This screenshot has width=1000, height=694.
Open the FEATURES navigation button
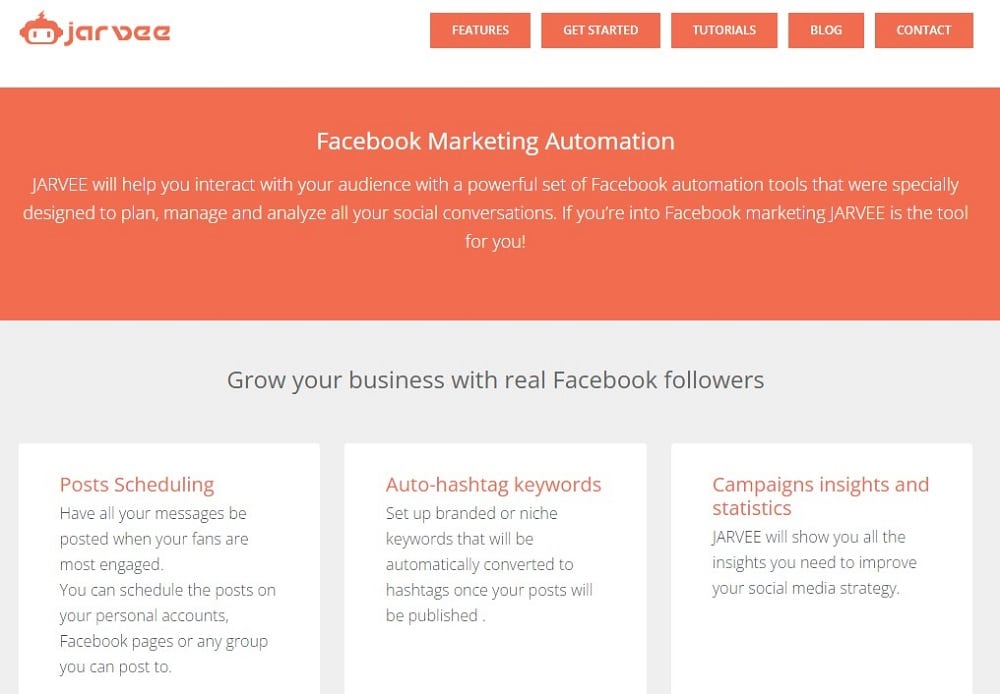coord(480,30)
